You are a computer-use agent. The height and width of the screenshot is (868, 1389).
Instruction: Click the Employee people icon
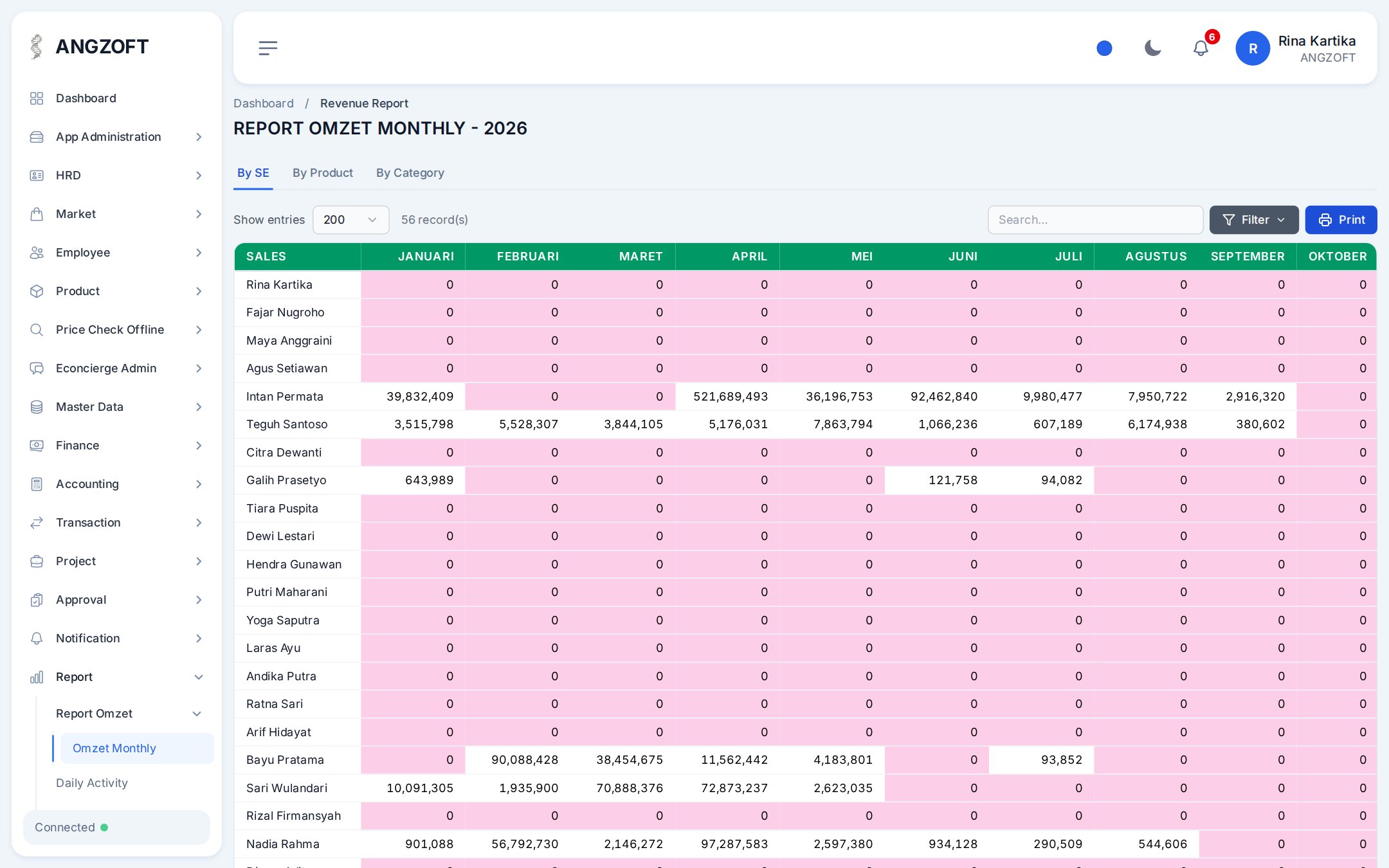point(37,253)
